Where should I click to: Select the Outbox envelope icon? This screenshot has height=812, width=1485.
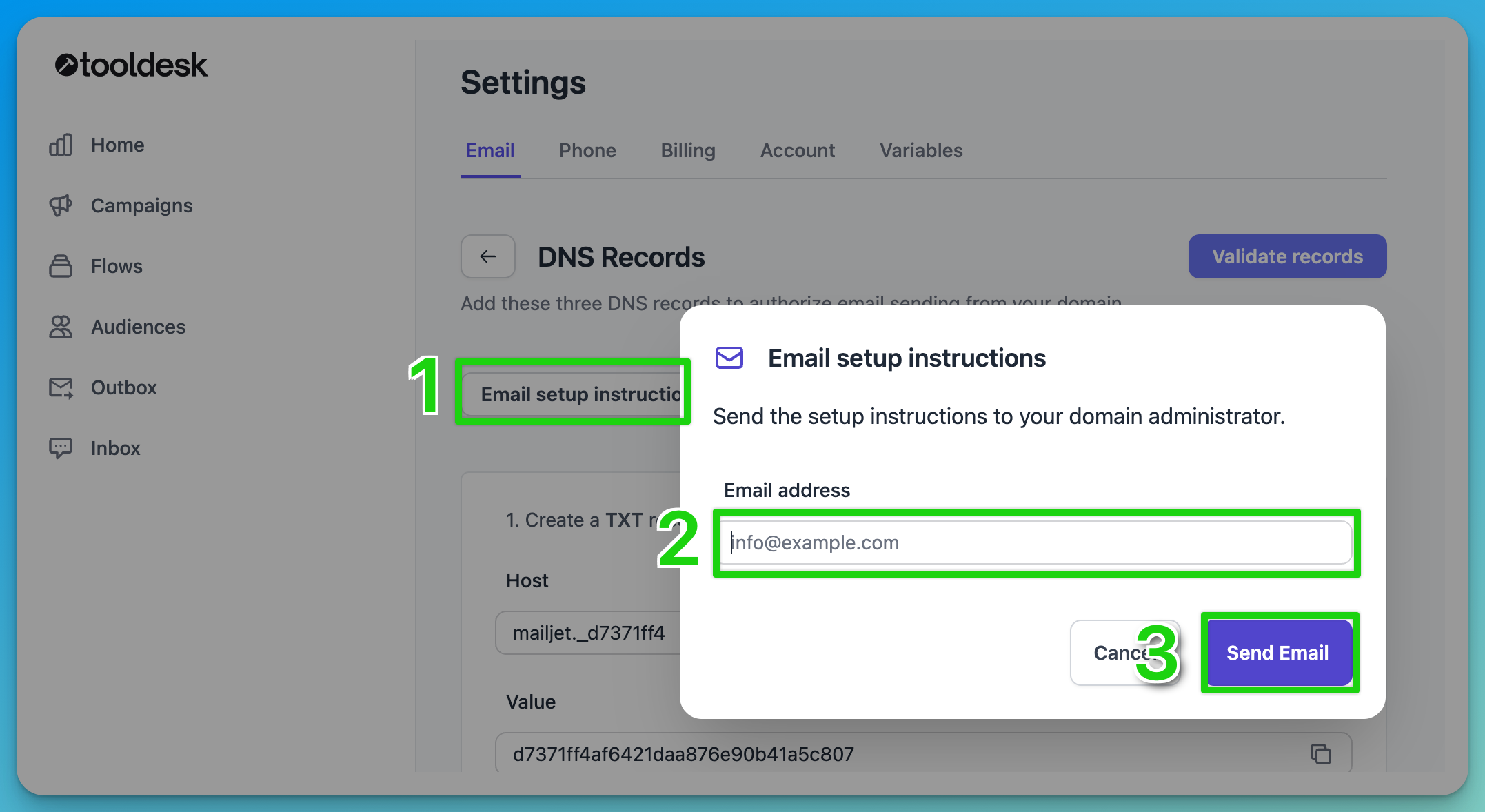[61, 387]
